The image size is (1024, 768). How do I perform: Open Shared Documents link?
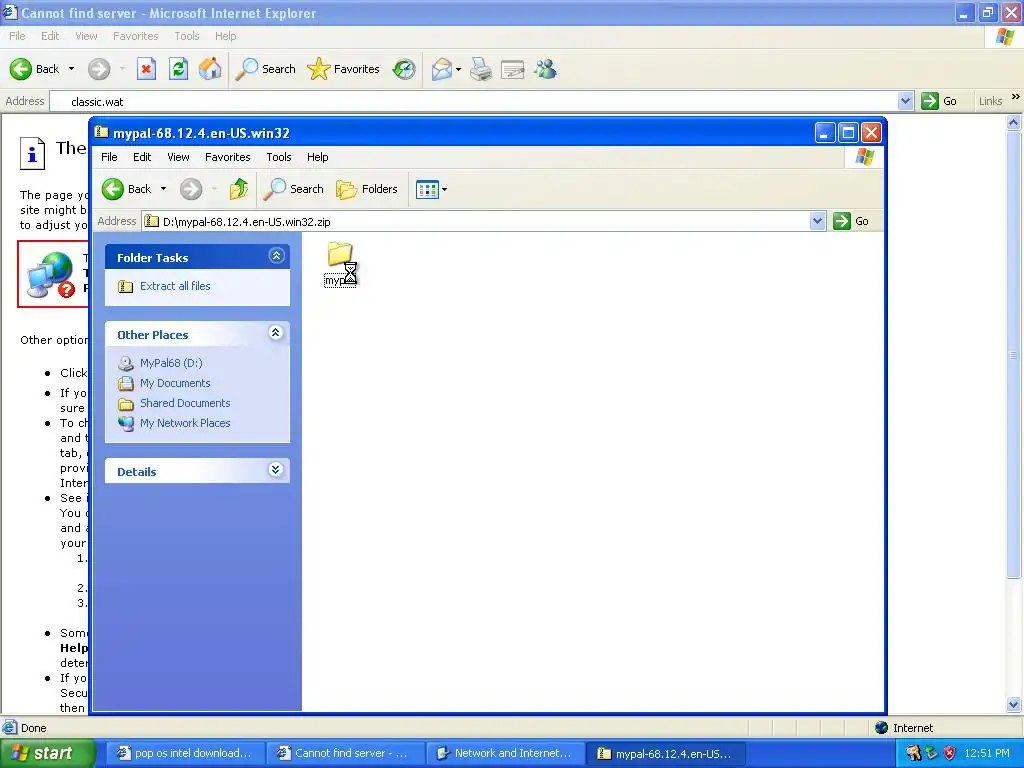[x=185, y=403]
